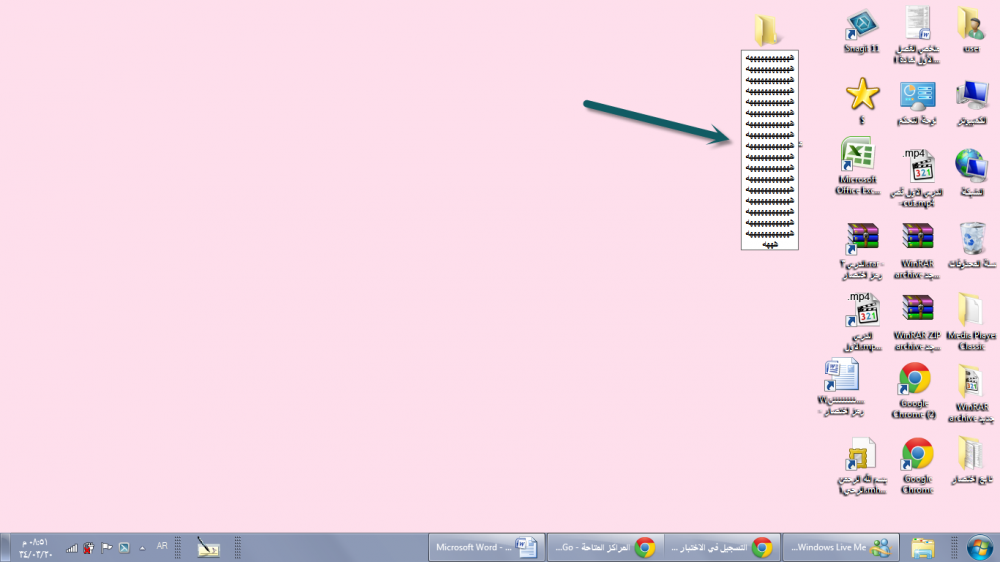Image resolution: width=1000 pixels, height=562 pixels.
Task: Select the folder with long repeated name
Action: (x=768, y=31)
